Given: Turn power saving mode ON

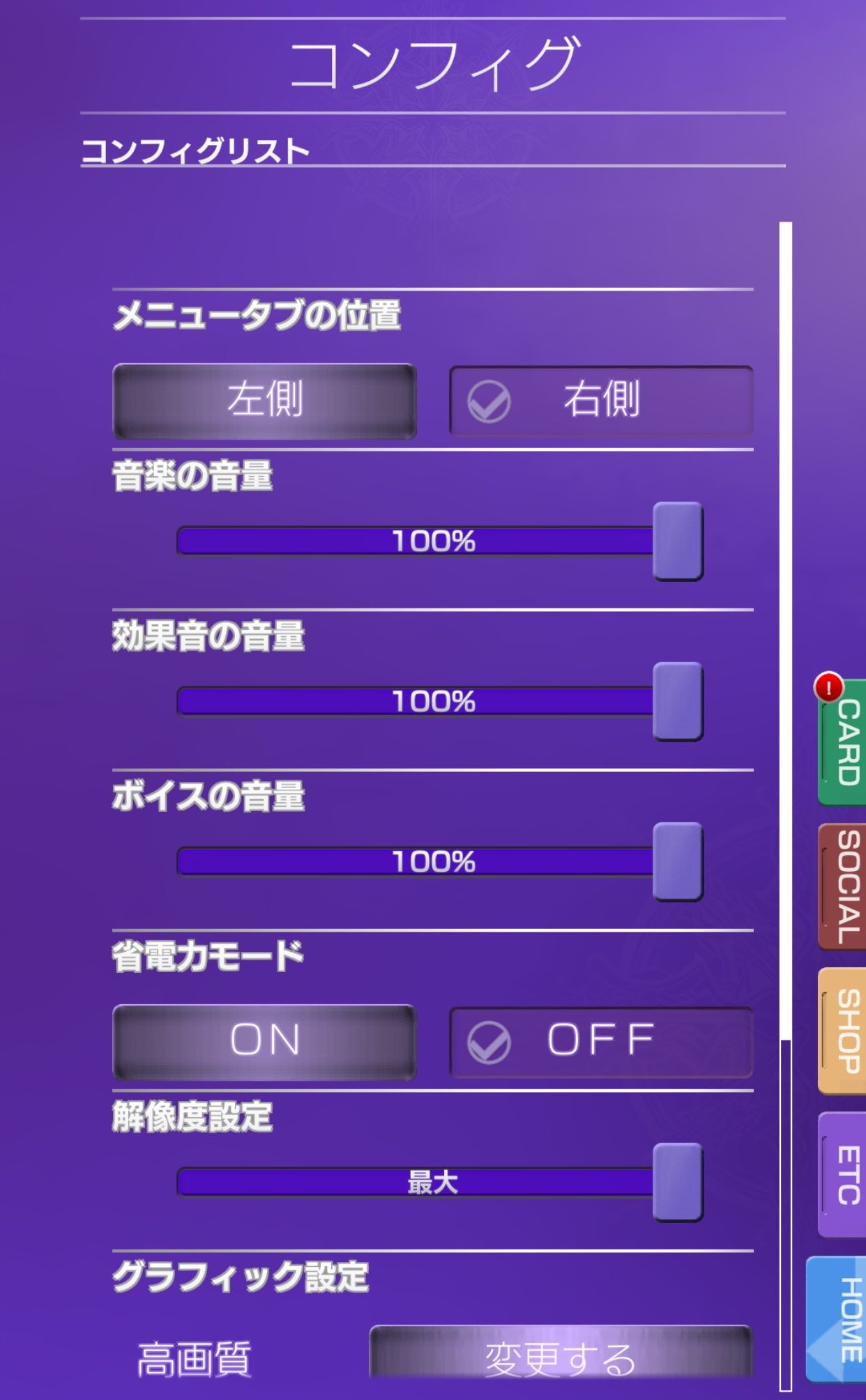Looking at the screenshot, I should click(x=264, y=1042).
